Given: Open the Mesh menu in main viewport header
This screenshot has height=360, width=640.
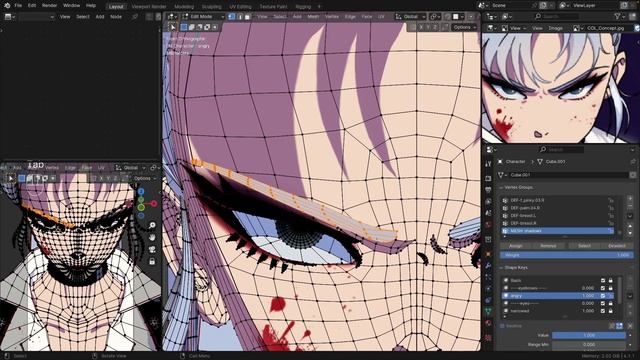Looking at the screenshot, I should pyautogui.click(x=313, y=17).
